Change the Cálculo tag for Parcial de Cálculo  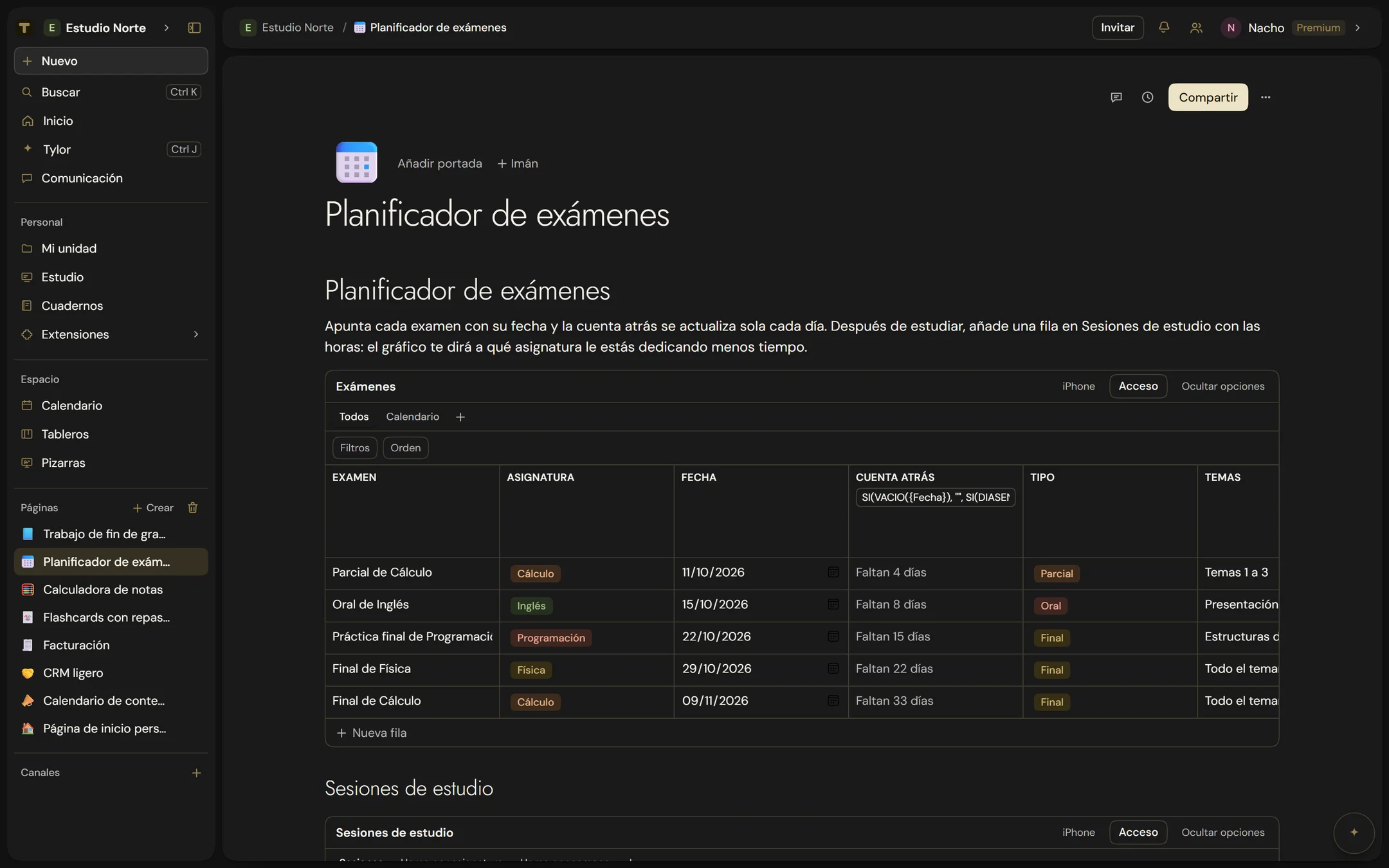(x=535, y=574)
